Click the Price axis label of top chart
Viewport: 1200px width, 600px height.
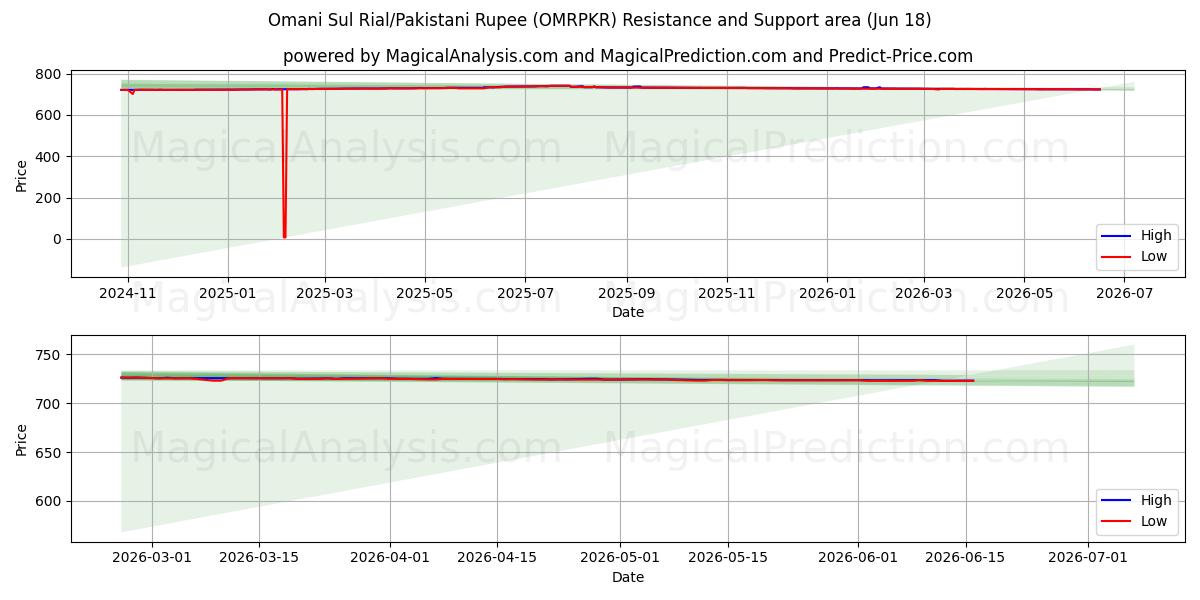coord(22,175)
